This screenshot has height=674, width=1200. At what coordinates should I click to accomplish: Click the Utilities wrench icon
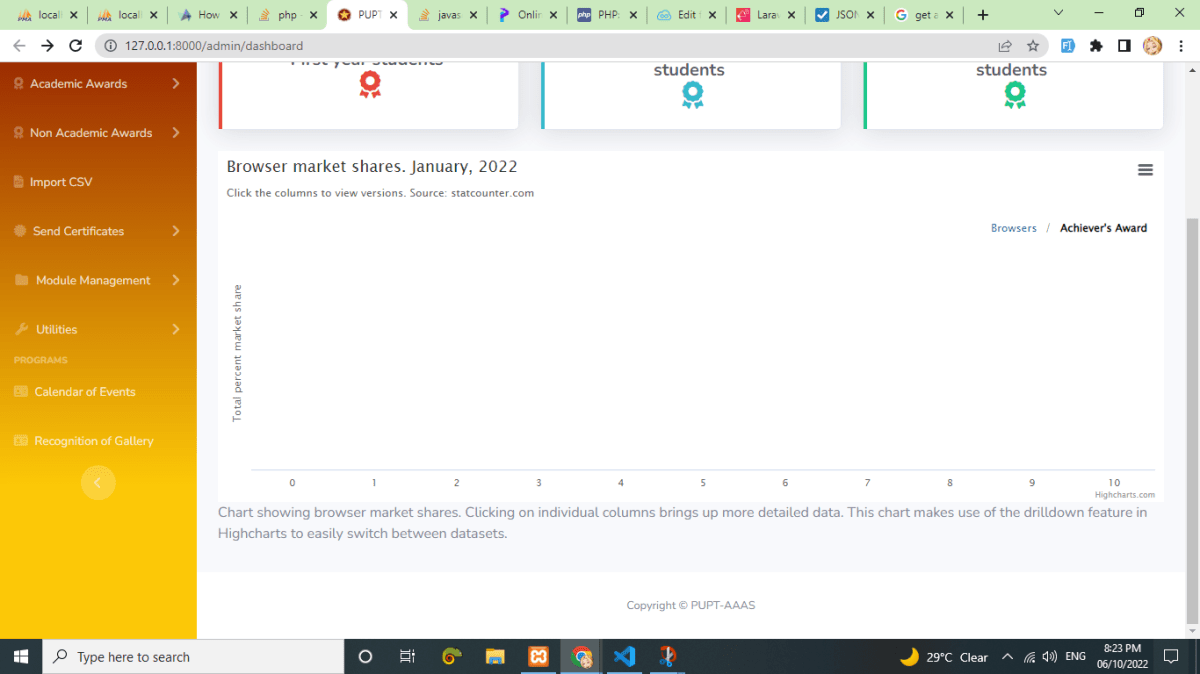[x=21, y=329]
